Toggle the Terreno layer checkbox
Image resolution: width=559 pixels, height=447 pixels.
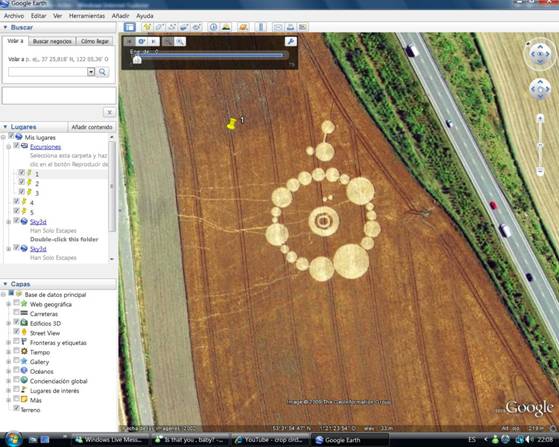pyautogui.click(x=16, y=408)
